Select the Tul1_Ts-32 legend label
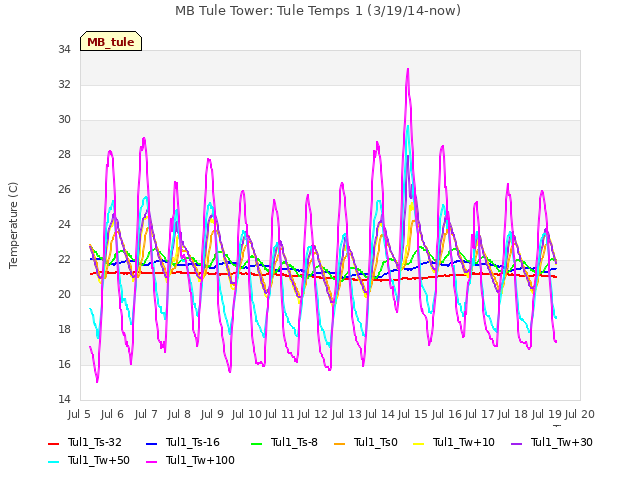This screenshot has height=480, width=640. pyautogui.click(x=95, y=442)
